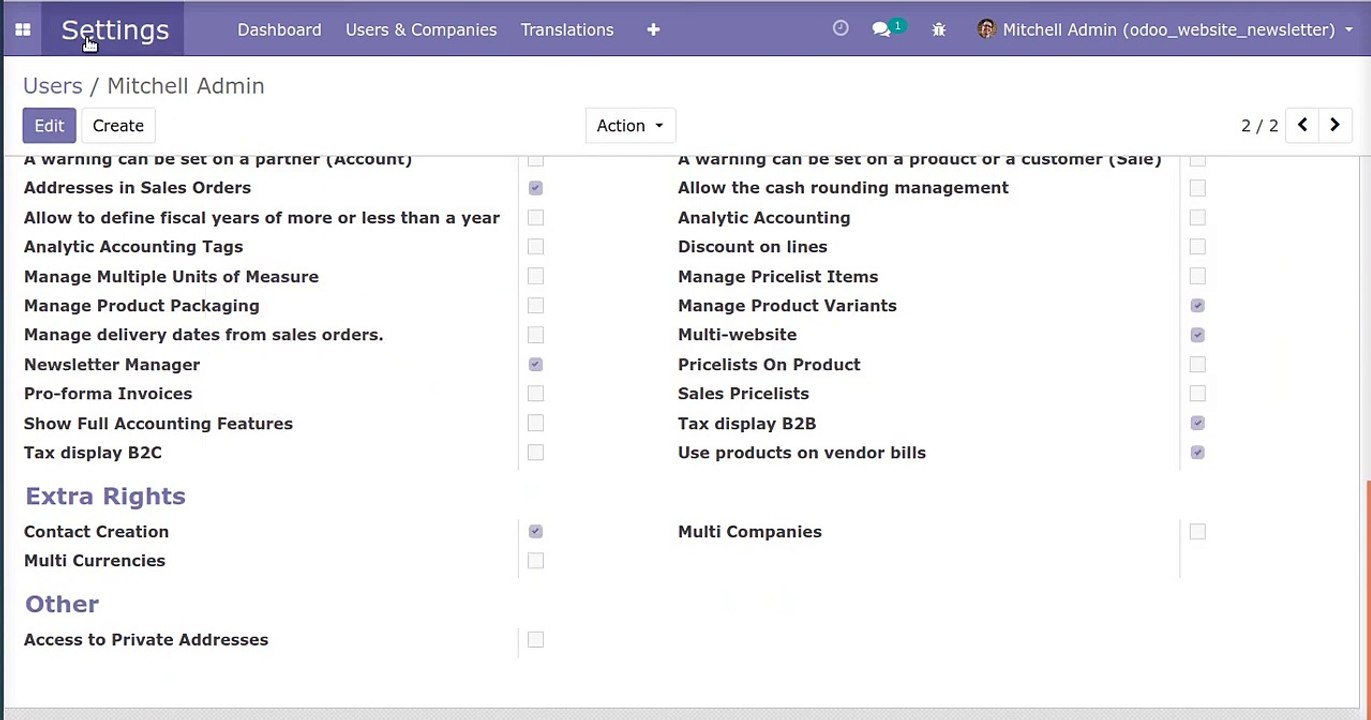Viewport: 1371px width, 720px height.
Task: Toggle Discount on lines checkbox
Action: click(1198, 247)
